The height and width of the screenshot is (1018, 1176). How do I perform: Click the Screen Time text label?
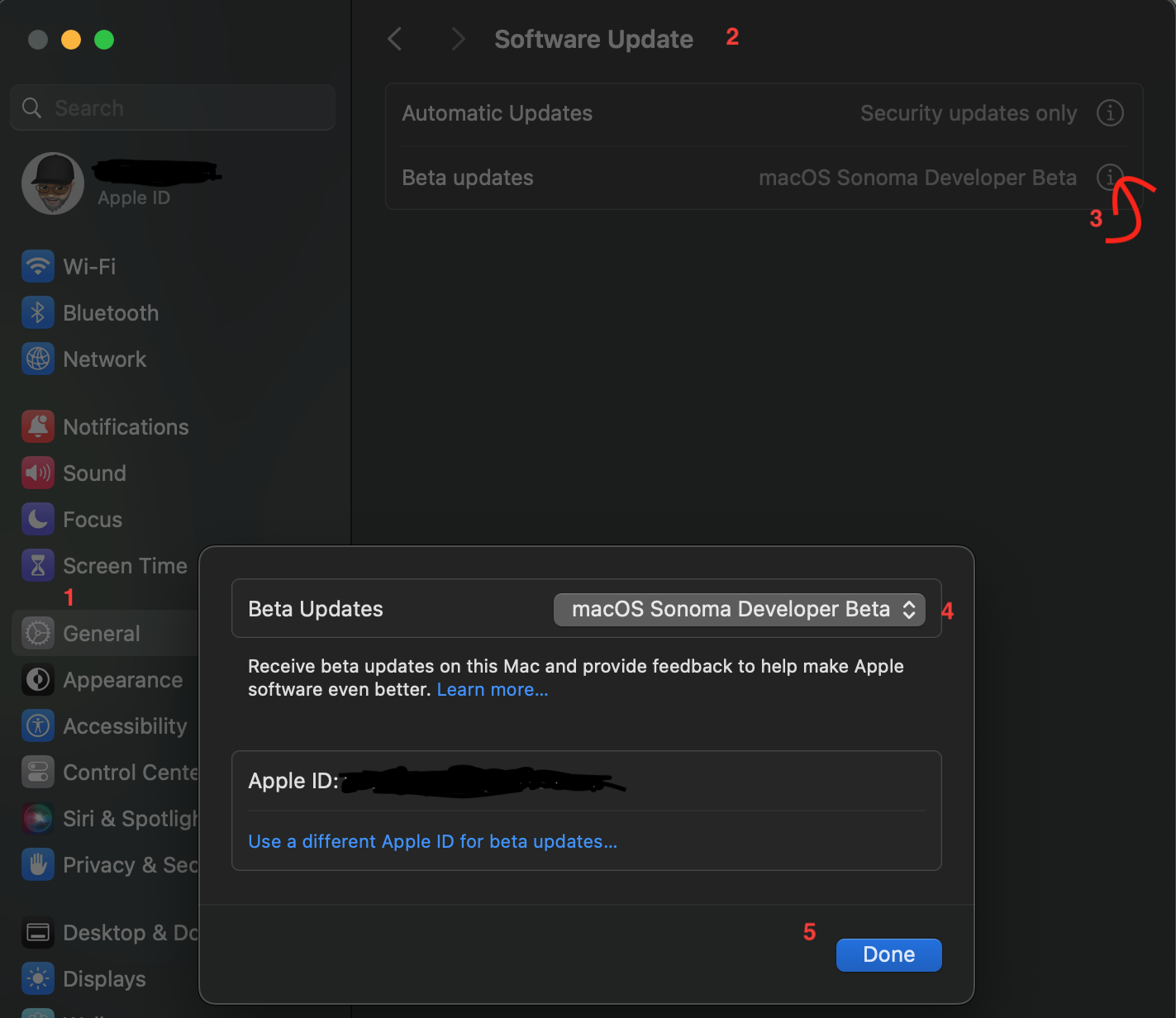(126, 565)
